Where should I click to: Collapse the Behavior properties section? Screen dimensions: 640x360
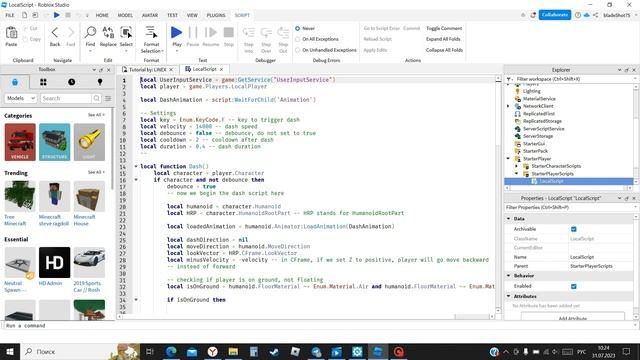point(509,276)
